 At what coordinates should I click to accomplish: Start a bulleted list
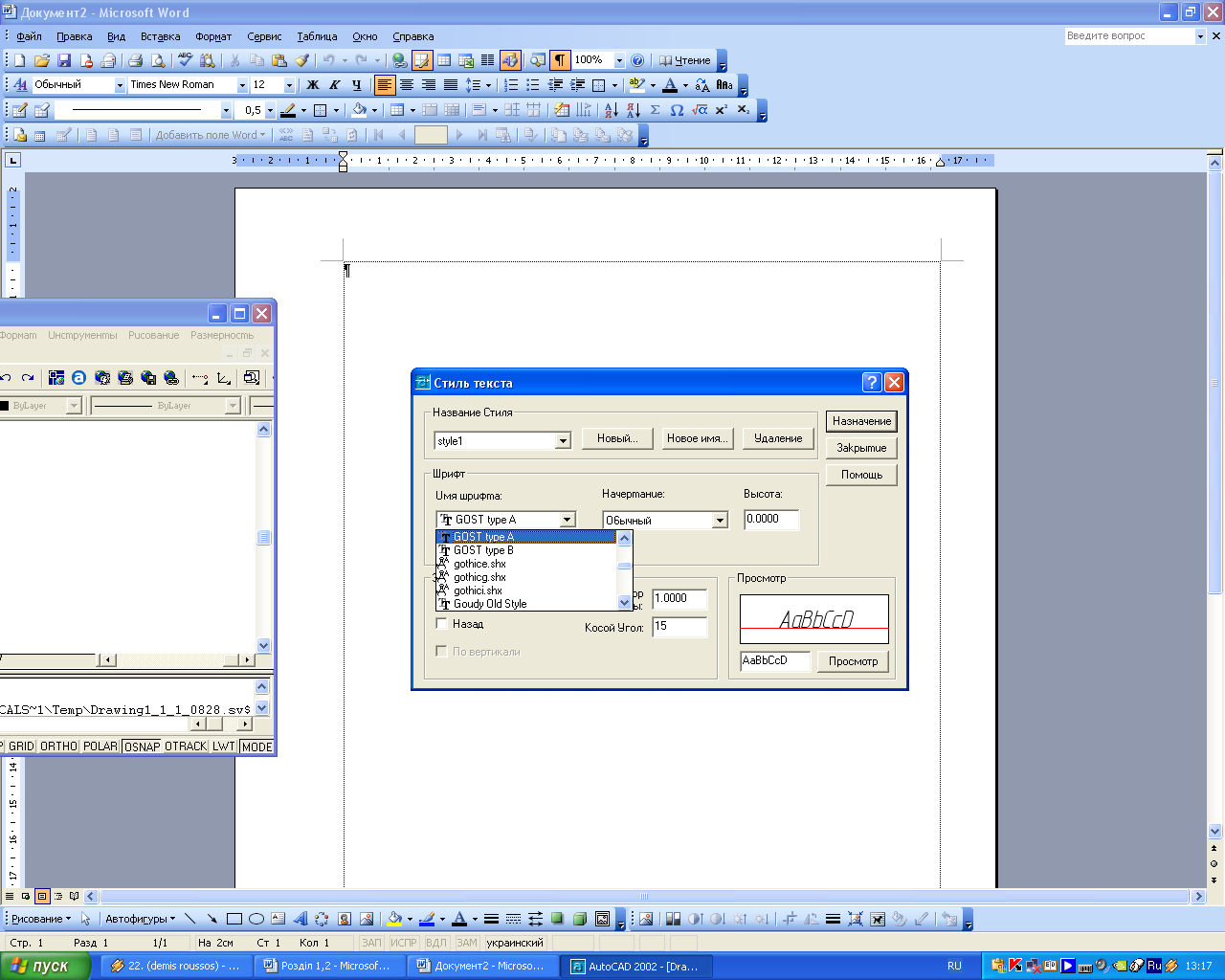pos(533,85)
